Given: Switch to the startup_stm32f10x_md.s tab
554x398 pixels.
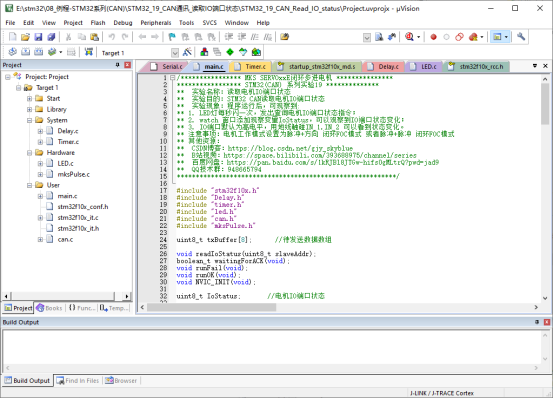Looking at the screenshot, I should (317, 66).
